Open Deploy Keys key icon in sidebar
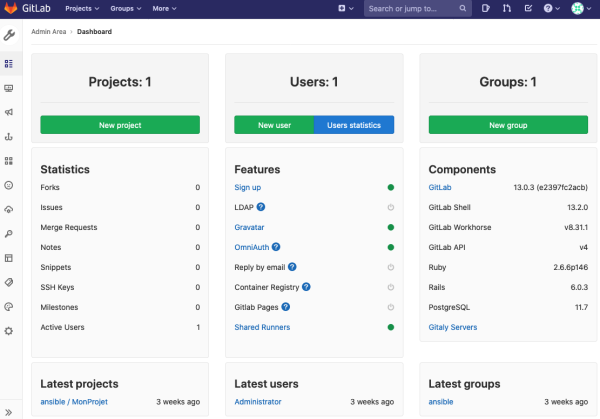 tap(9, 233)
